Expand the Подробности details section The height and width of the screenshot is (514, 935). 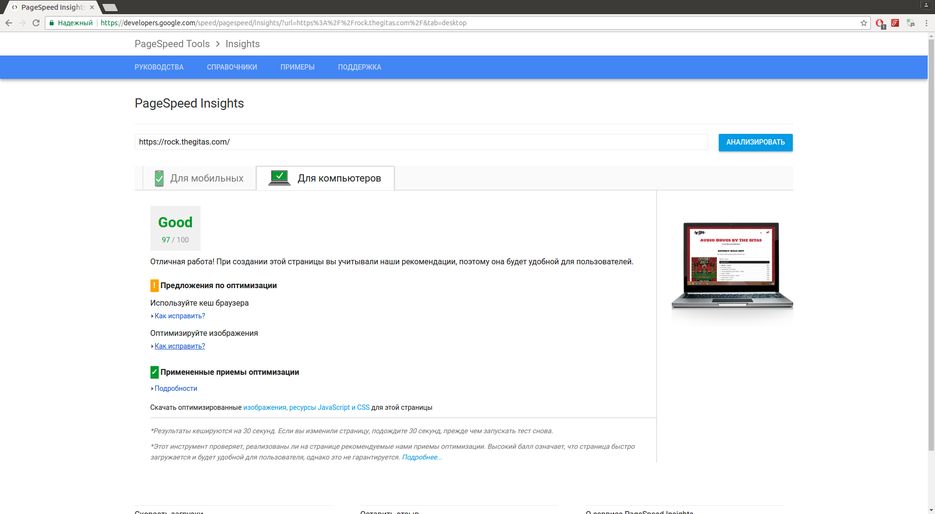pos(175,388)
